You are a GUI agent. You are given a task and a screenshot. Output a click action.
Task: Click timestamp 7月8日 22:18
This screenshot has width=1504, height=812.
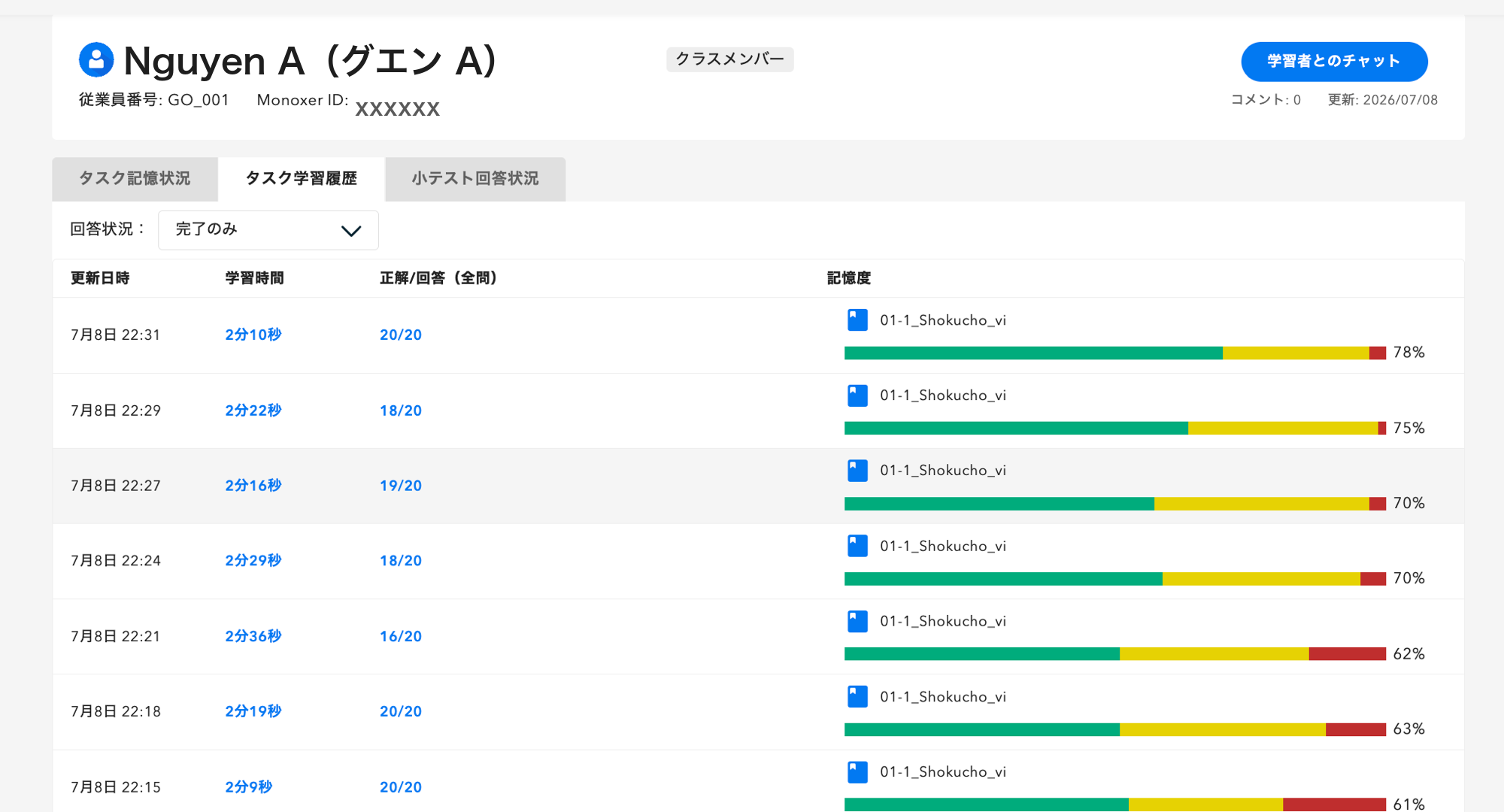(x=116, y=711)
